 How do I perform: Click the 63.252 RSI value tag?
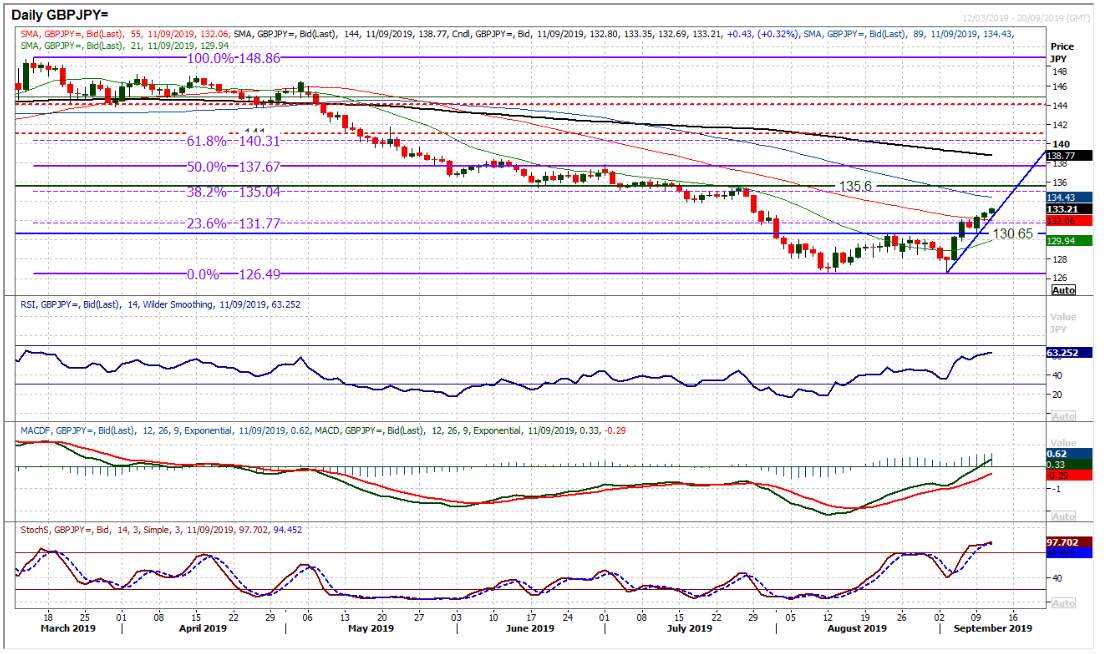[x=1071, y=353]
